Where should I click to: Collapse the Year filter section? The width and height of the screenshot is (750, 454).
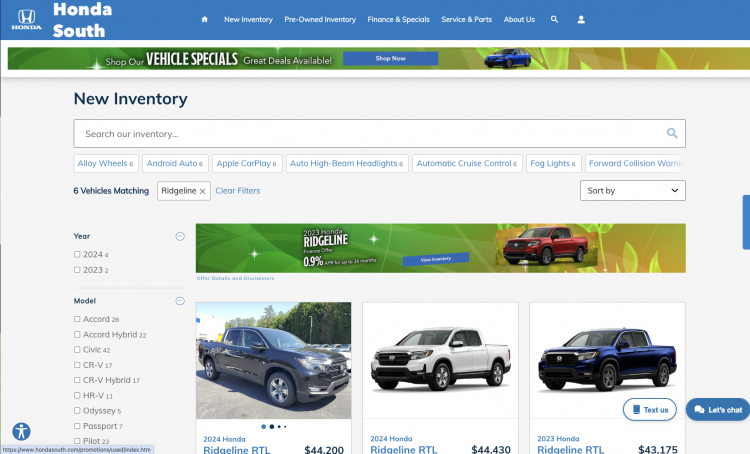click(180, 236)
